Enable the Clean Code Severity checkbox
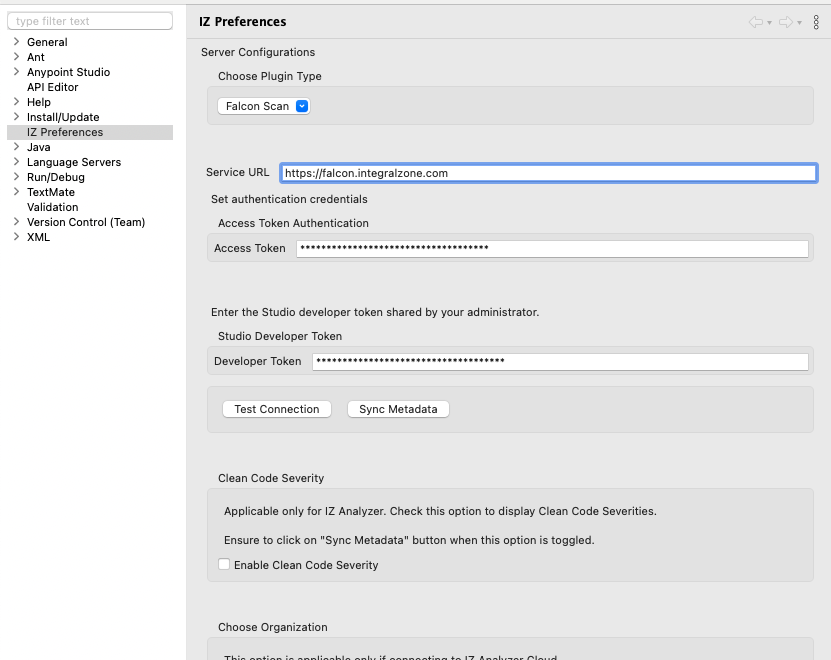The image size is (831, 660). tap(224, 564)
